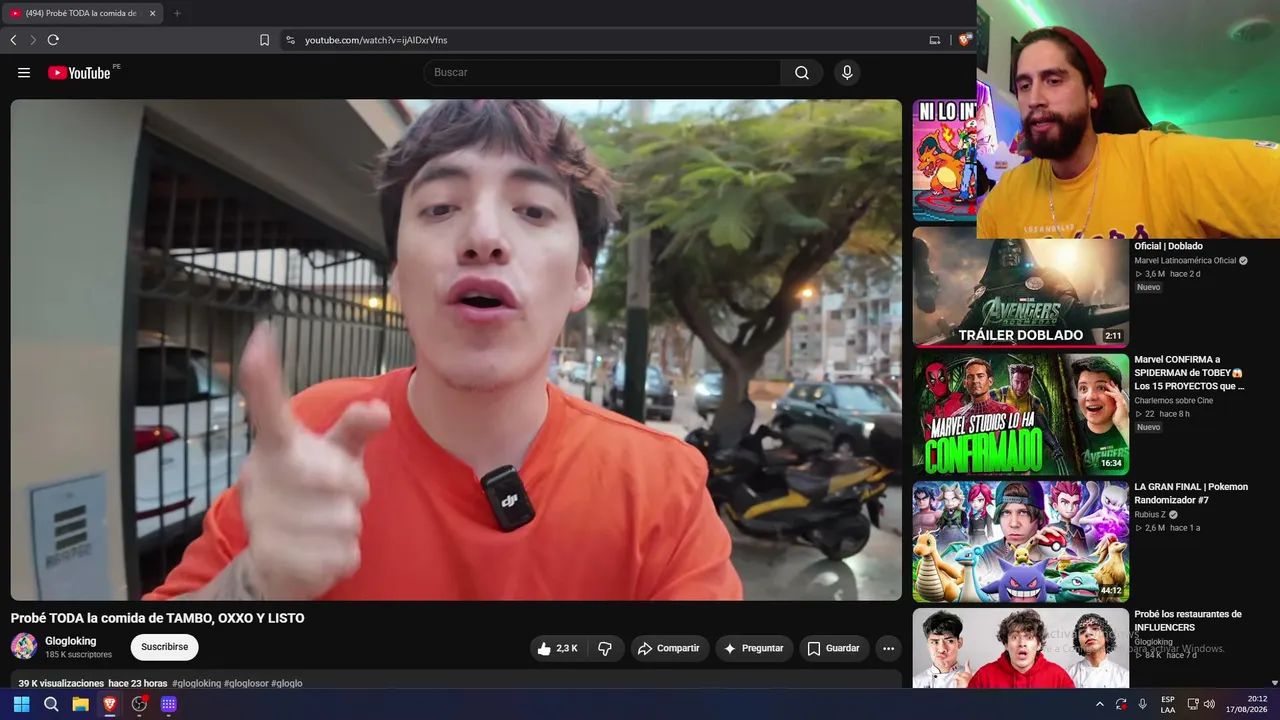Read the 39 K visualizaciones count
This screenshot has width=1280, height=720.
coord(61,683)
